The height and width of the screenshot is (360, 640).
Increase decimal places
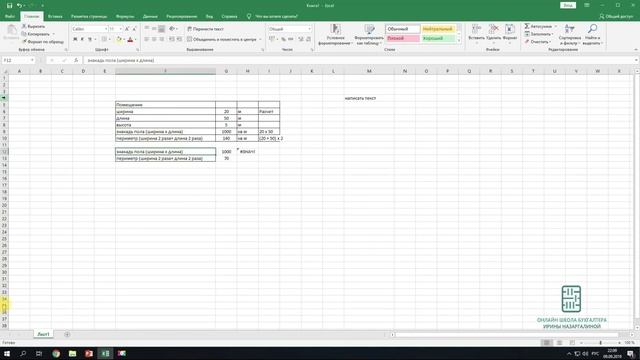tap(301, 39)
